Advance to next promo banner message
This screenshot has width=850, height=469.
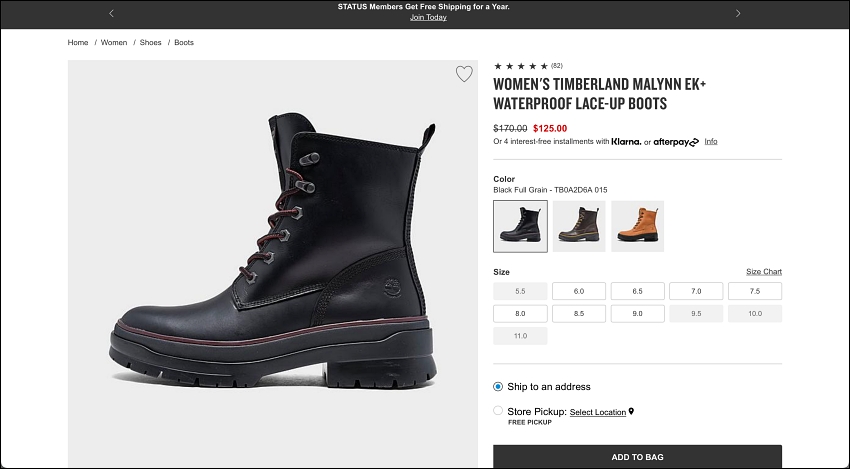click(x=738, y=14)
